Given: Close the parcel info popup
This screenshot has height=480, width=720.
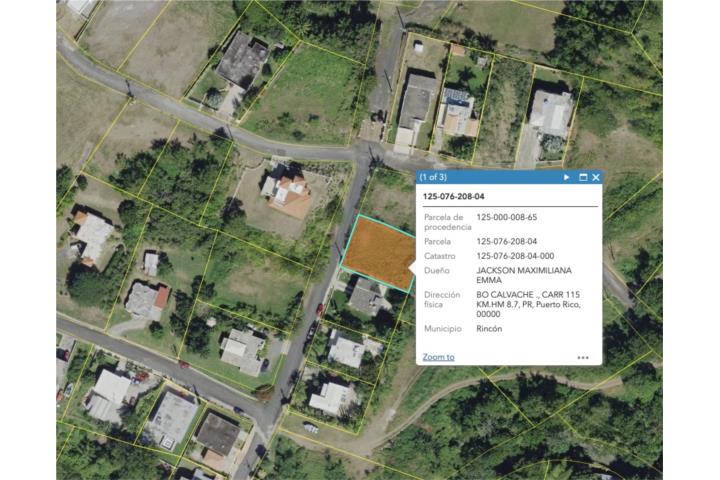Looking at the screenshot, I should [x=596, y=177].
